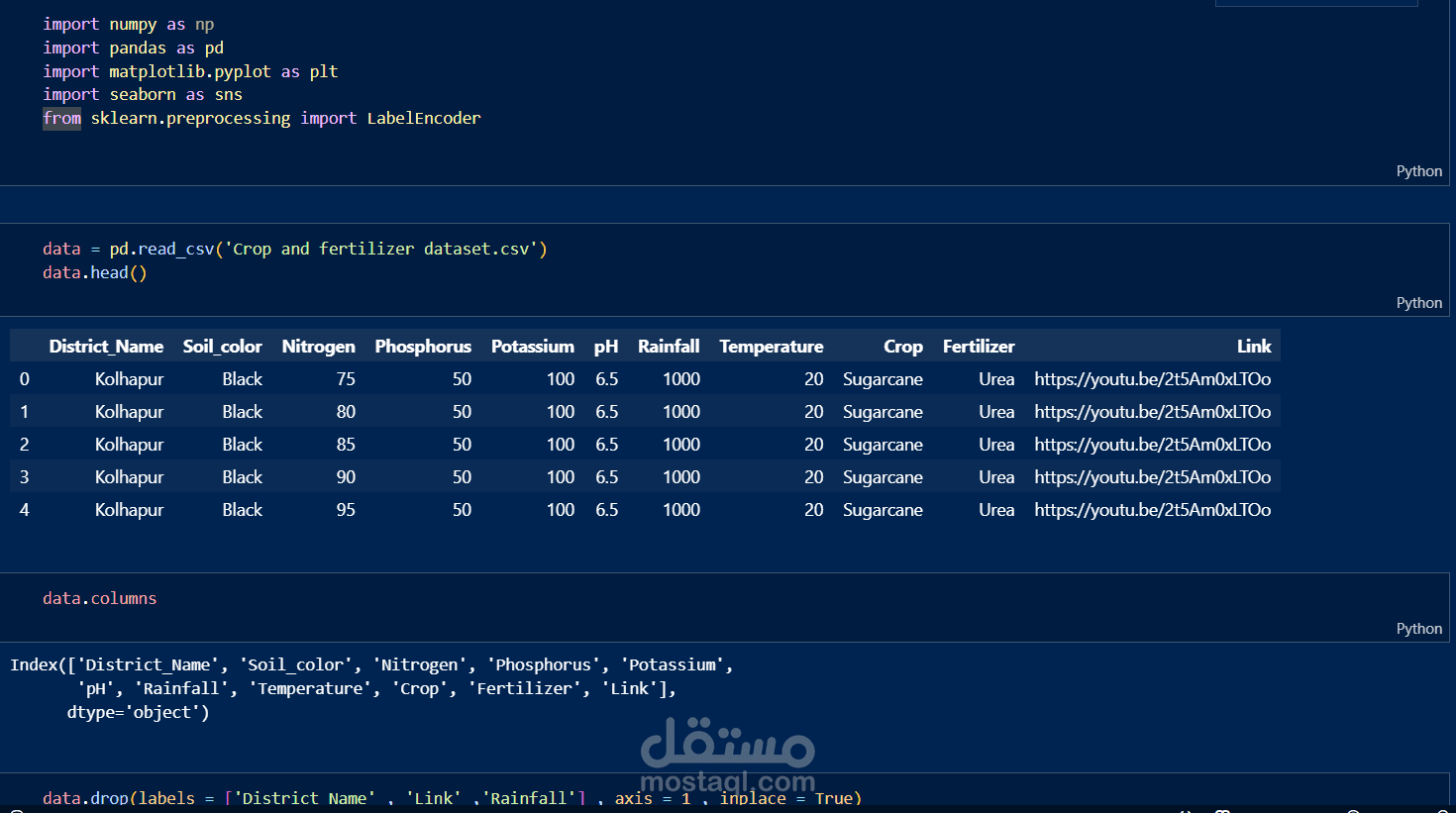Image resolution: width=1456 pixels, height=813 pixels.
Task: Click the Python language label of data.columns cell
Action: pyautogui.click(x=1418, y=629)
